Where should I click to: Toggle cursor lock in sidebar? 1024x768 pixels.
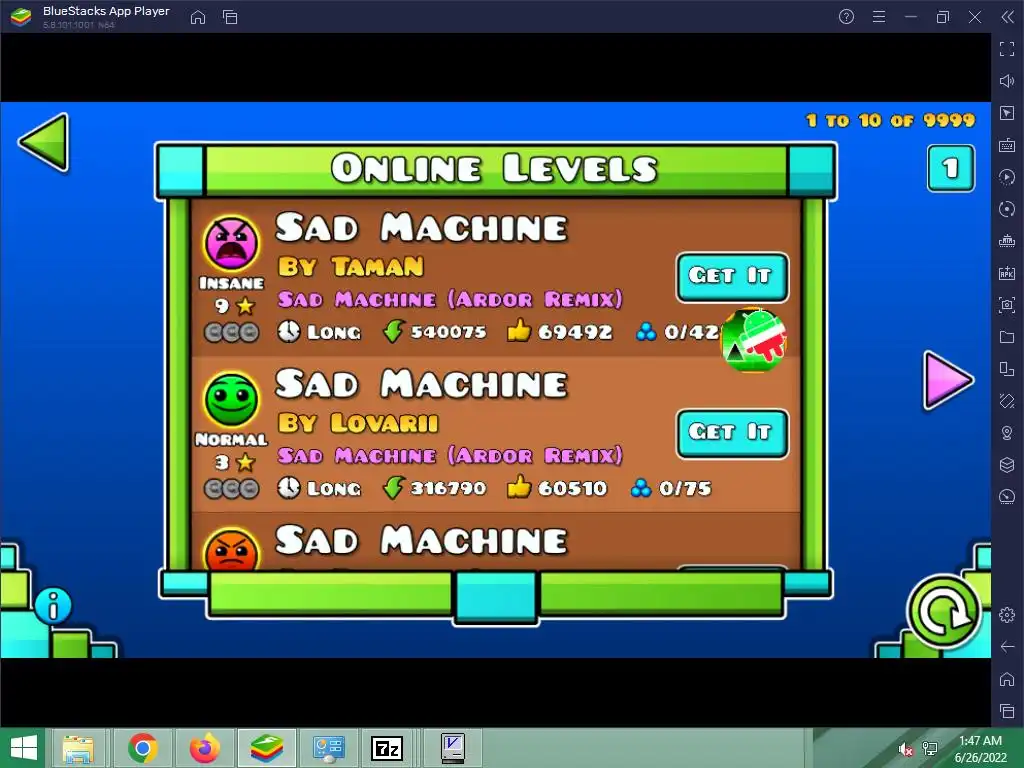[x=1007, y=113]
